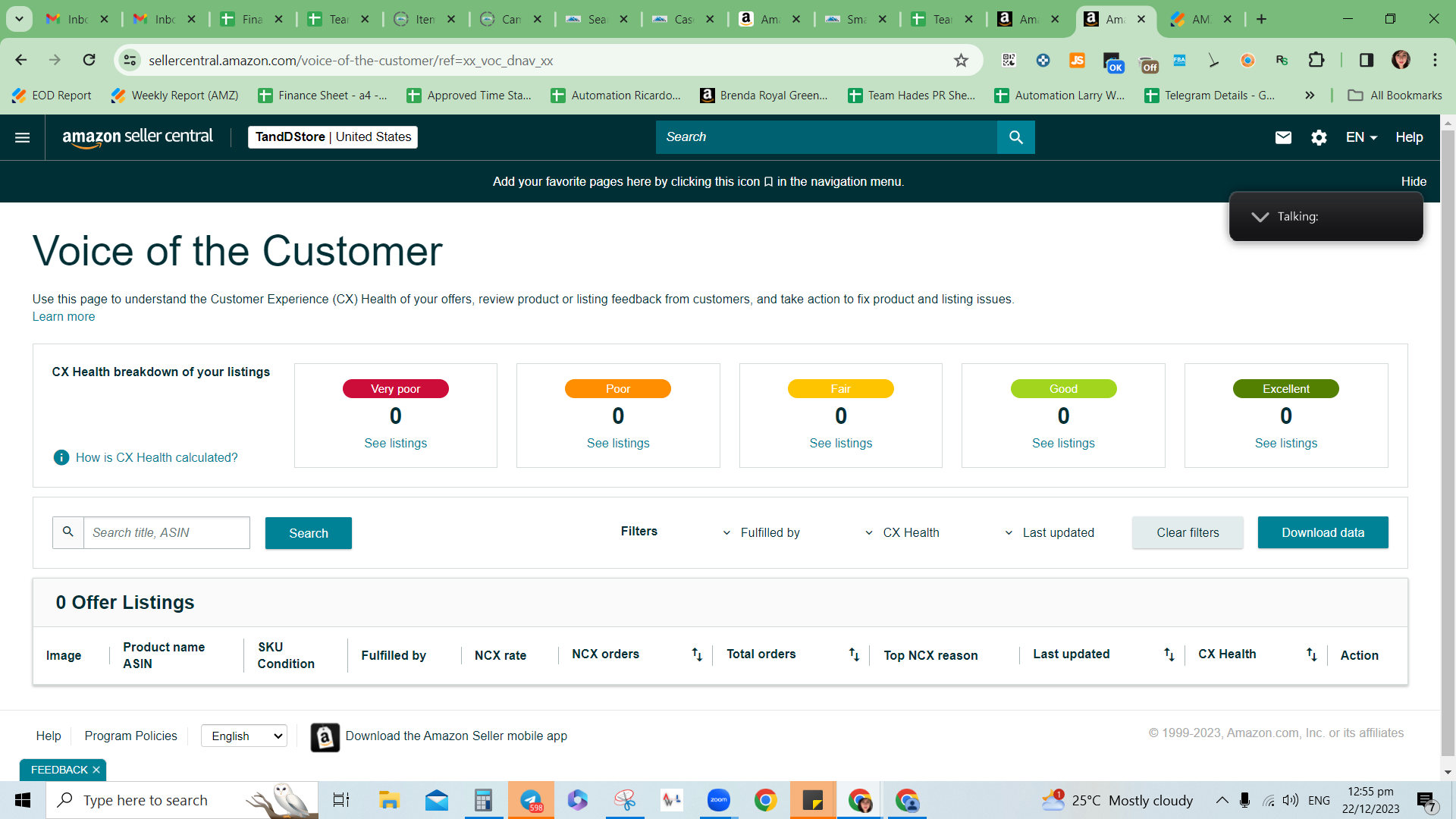The height and width of the screenshot is (819, 1456).
Task: Open the Calculator taskbar app
Action: (483, 800)
